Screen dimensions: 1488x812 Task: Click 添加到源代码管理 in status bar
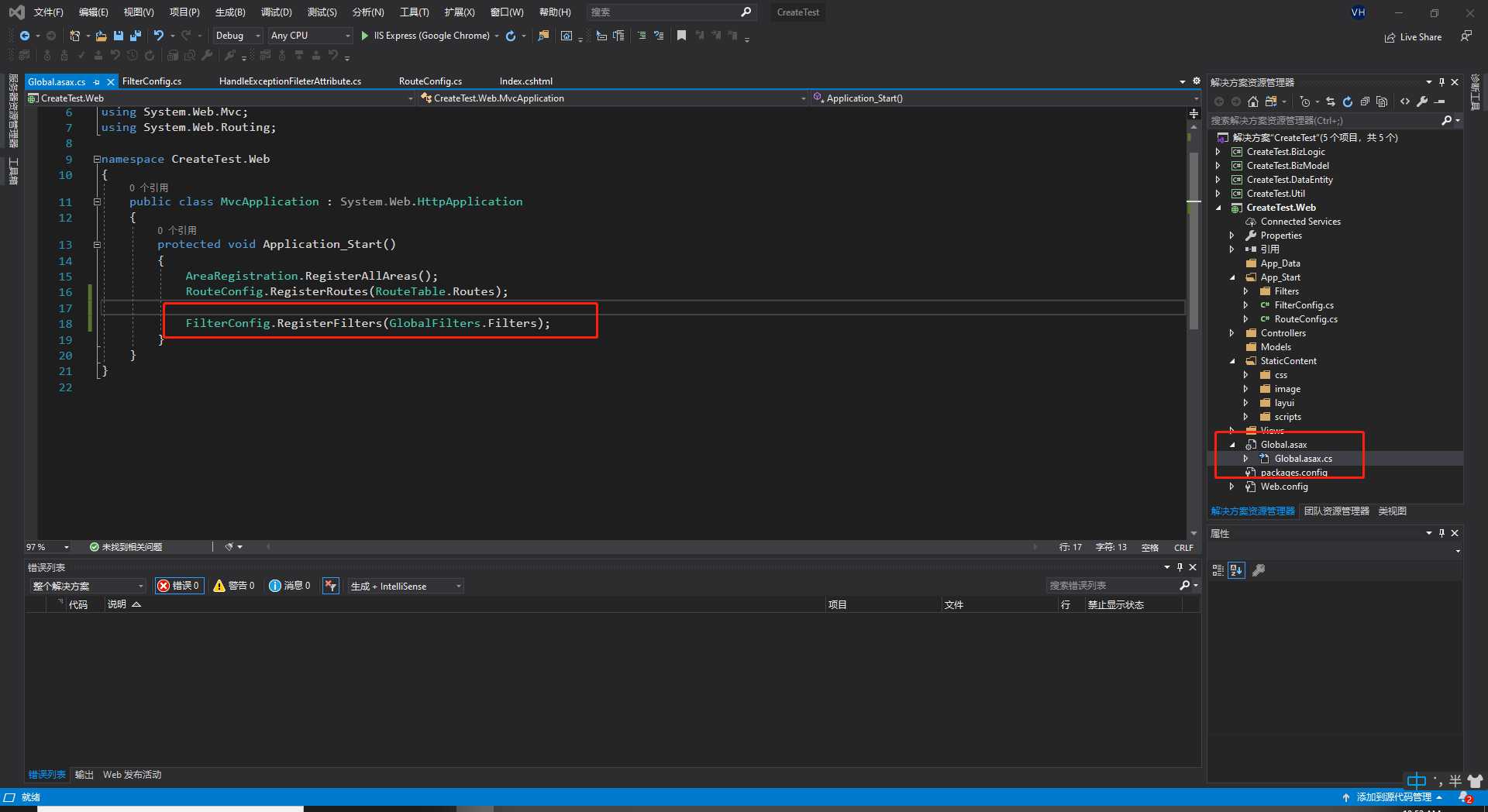point(1393,797)
